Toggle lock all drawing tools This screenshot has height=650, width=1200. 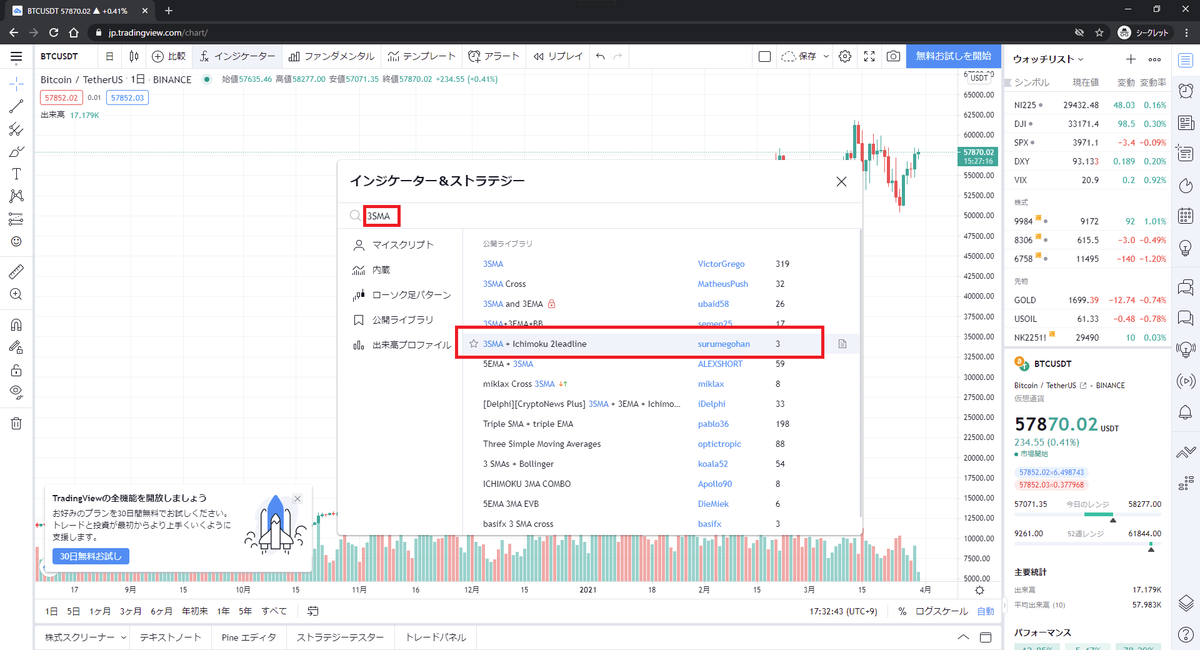pyautogui.click(x=16, y=370)
